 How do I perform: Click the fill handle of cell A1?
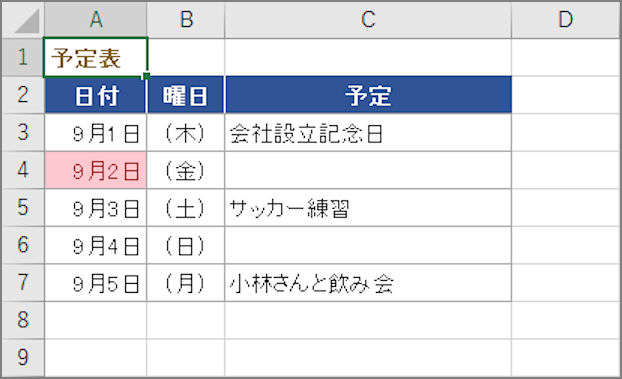coord(146,76)
